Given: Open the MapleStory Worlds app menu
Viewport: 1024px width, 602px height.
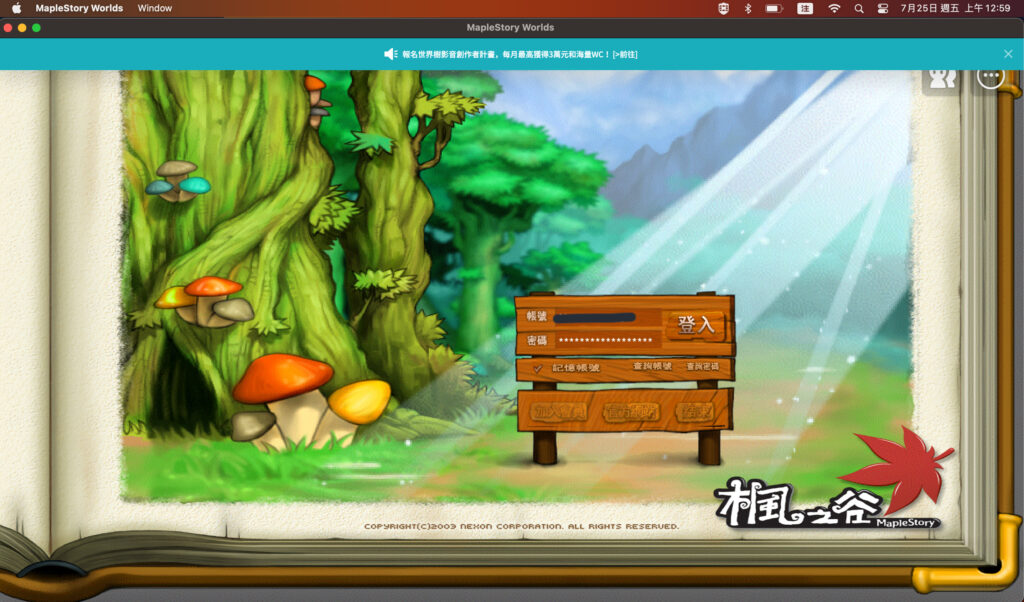Looking at the screenshot, I should coord(79,8).
